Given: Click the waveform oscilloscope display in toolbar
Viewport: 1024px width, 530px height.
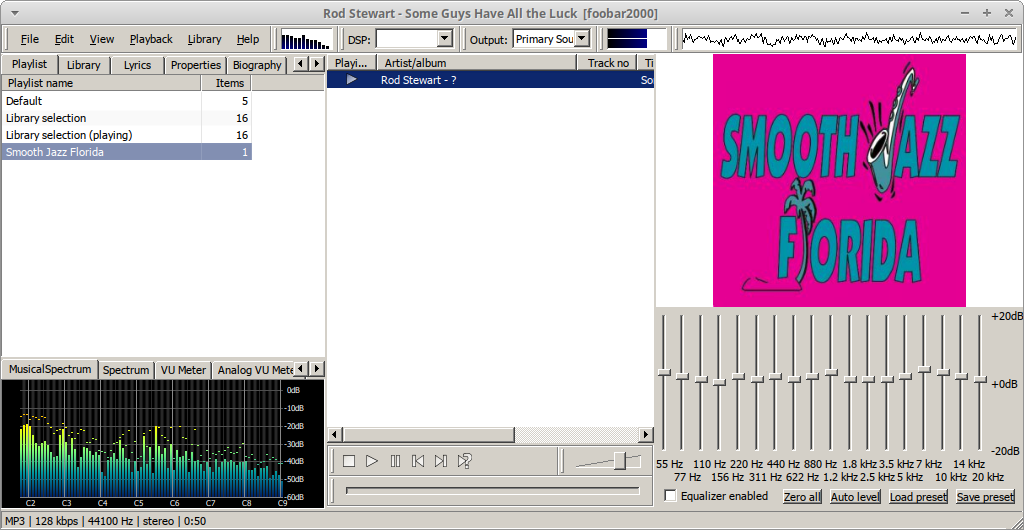Looking at the screenshot, I should [x=850, y=39].
